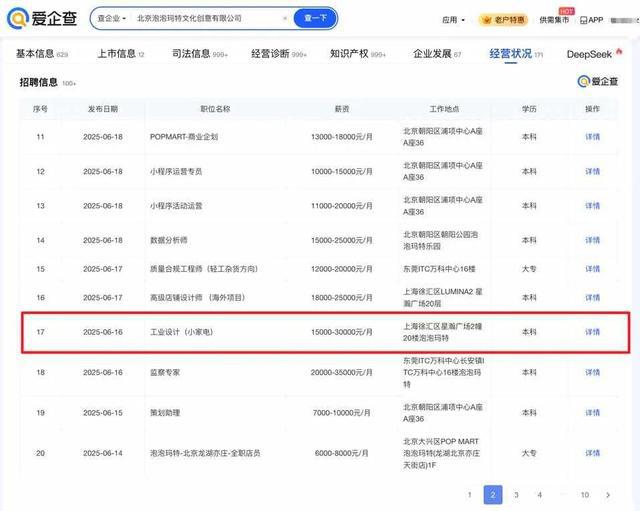Click the job title 策划助理

point(165,413)
